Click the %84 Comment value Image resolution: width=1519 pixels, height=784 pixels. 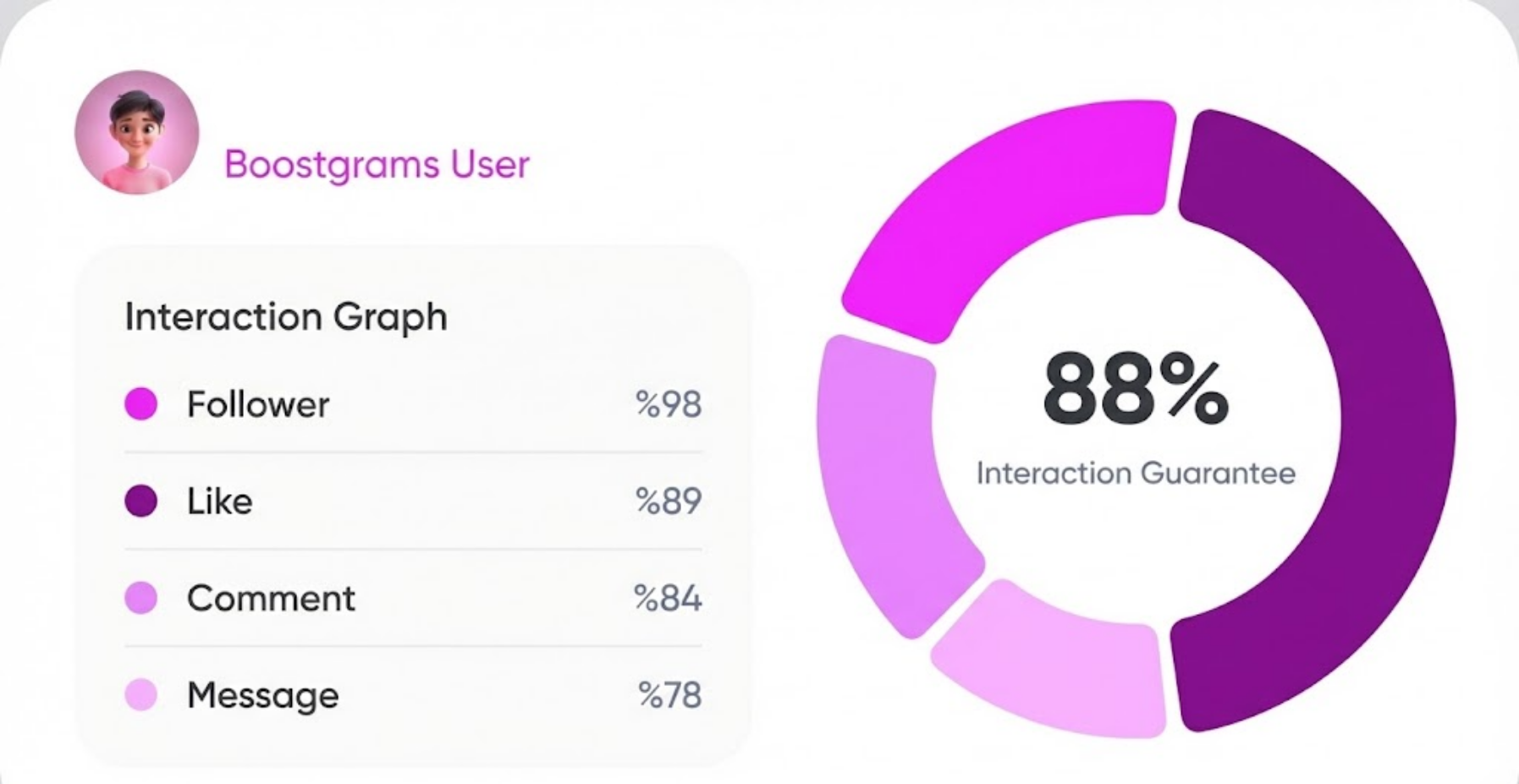tap(668, 599)
